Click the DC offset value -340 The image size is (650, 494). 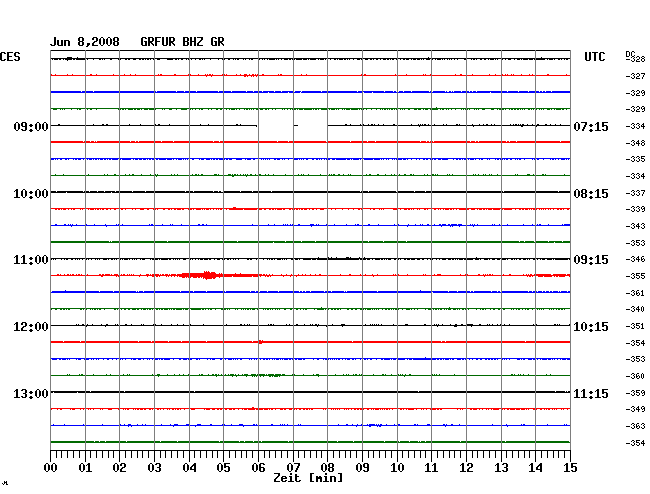[x=635, y=309]
